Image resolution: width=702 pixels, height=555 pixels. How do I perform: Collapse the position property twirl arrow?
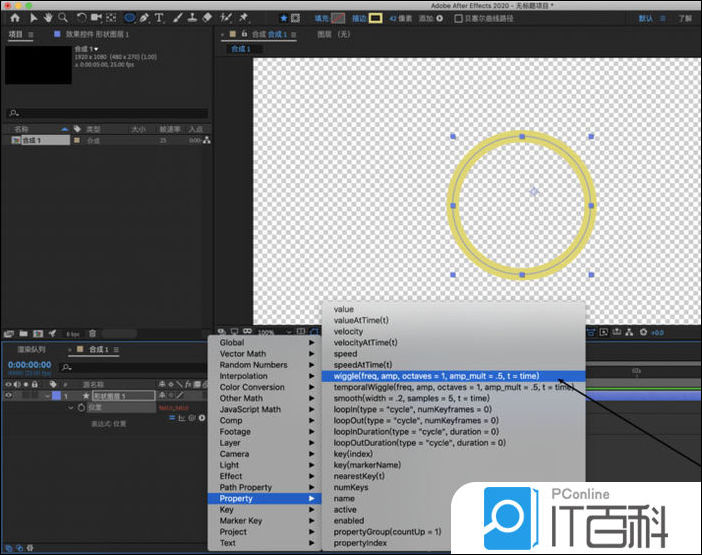[x=69, y=408]
